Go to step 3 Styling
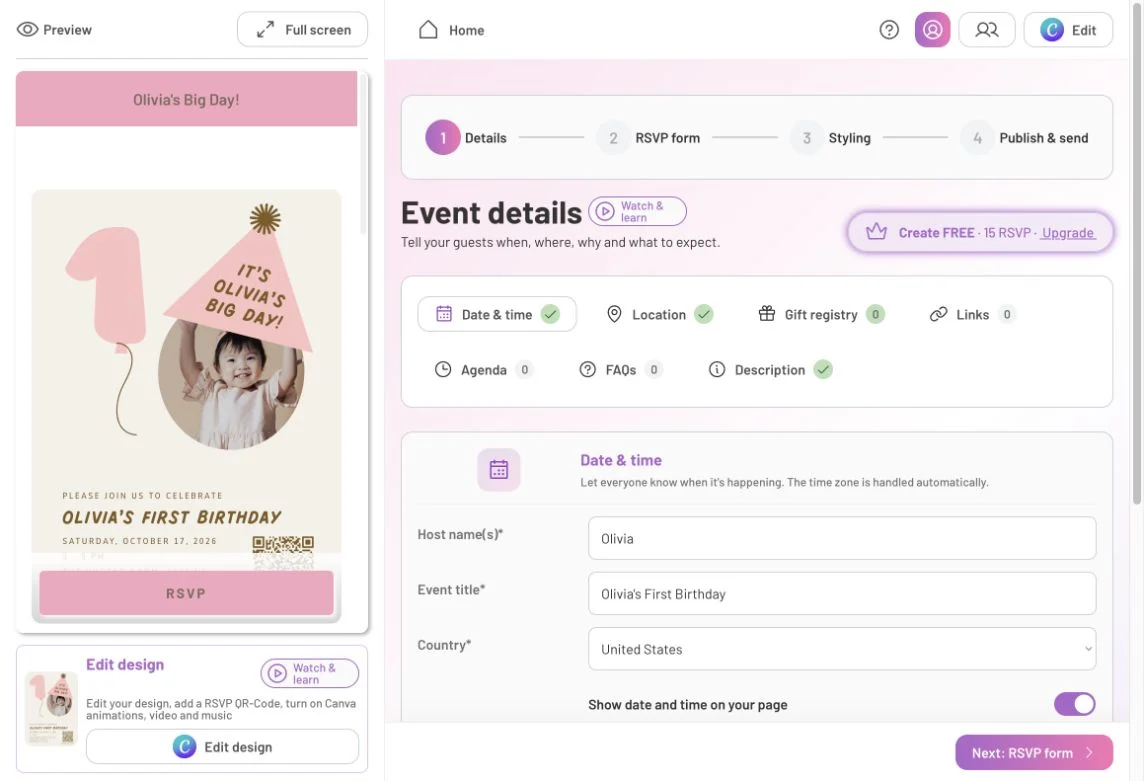This screenshot has height=781, width=1144. [x=830, y=137]
